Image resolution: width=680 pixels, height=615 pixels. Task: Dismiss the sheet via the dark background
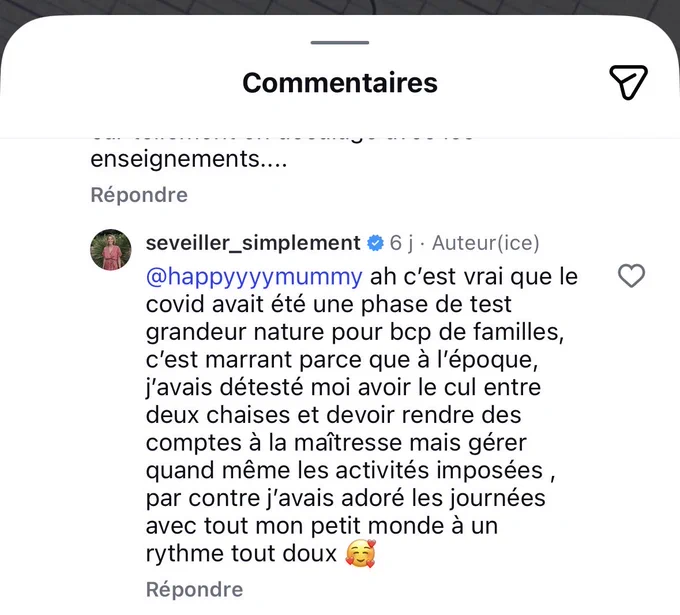pos(340,6)
